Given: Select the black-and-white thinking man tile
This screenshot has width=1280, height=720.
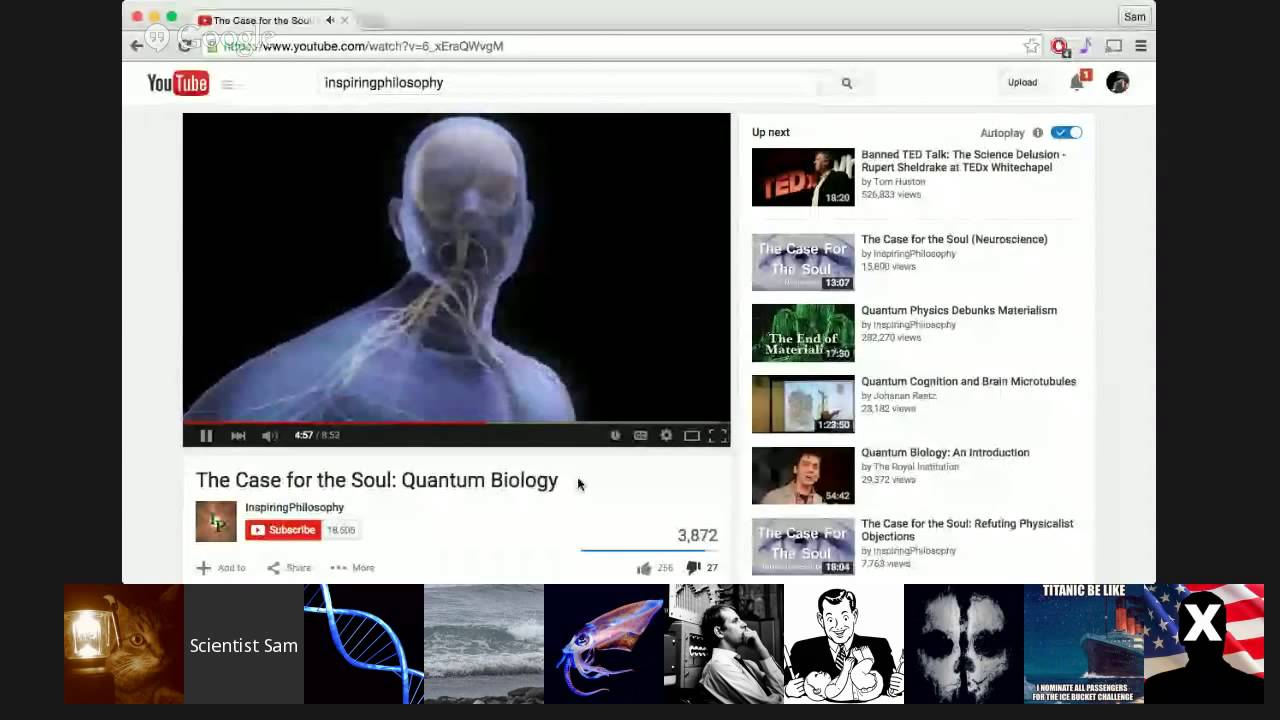Looking at the screenshot, I should click(724, 644).
